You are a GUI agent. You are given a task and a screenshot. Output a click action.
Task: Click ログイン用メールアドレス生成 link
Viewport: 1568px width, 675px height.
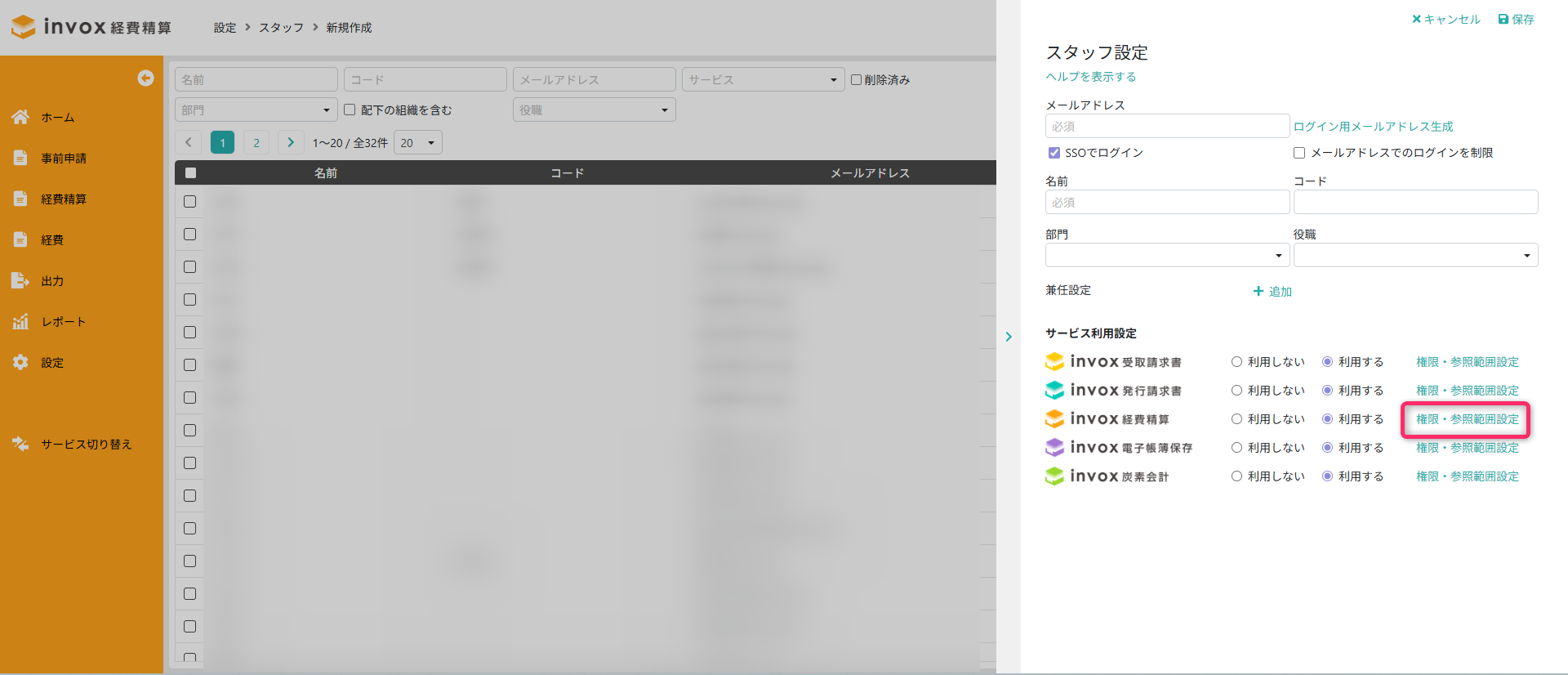pos(1374,127)
